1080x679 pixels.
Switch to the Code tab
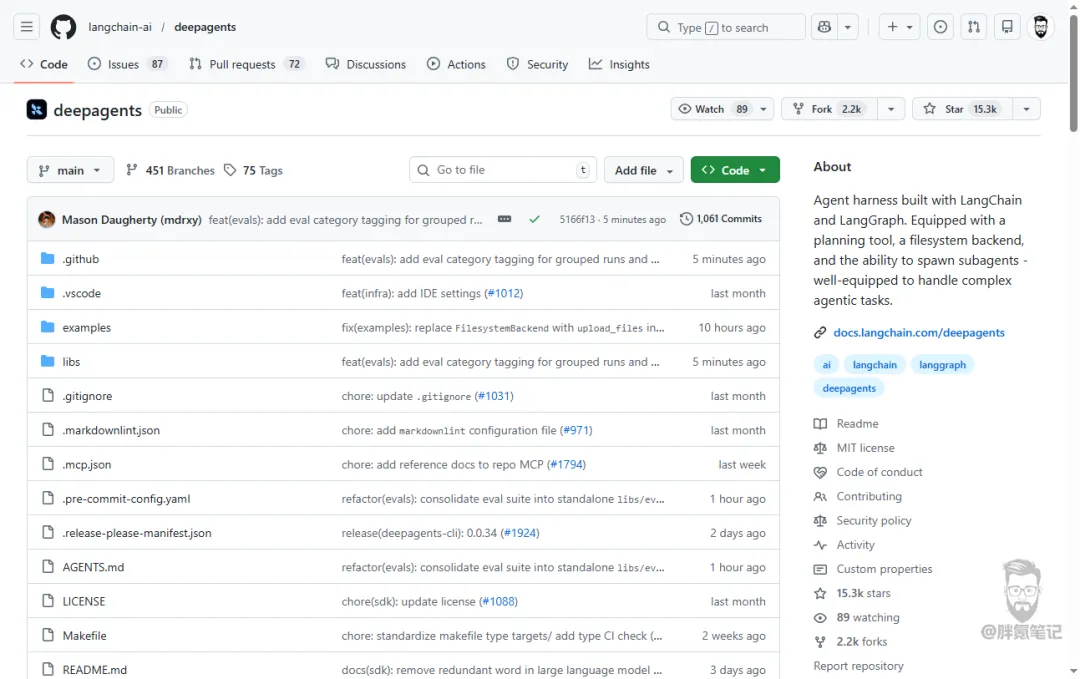tap(44, 64)
